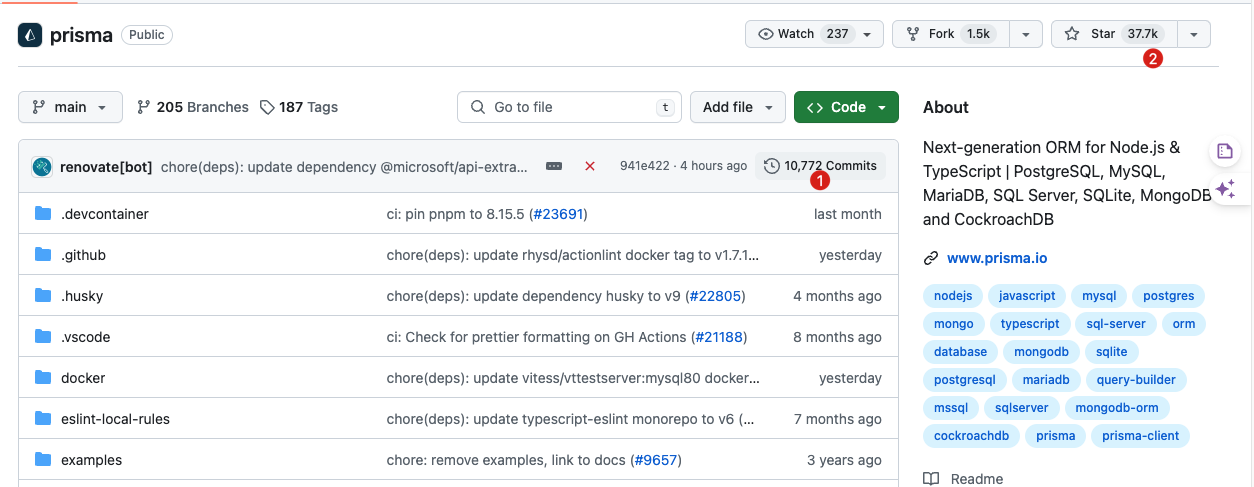The width and height of the screenshot is (1254, 487).
Task: Open the 187 Tags page
Action: pyautogui.click(x=298, y=107)
